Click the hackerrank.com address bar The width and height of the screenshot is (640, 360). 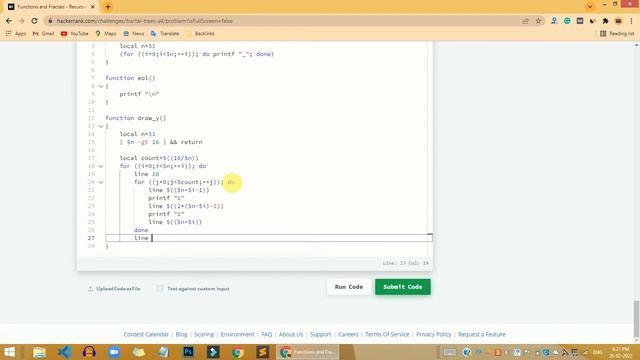286,21
